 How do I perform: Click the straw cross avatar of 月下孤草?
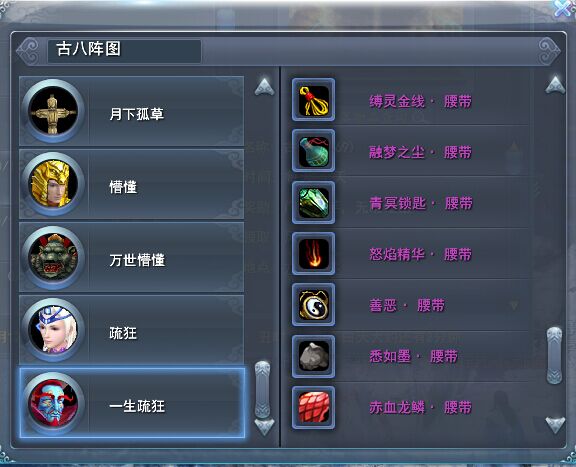[53, 111]
